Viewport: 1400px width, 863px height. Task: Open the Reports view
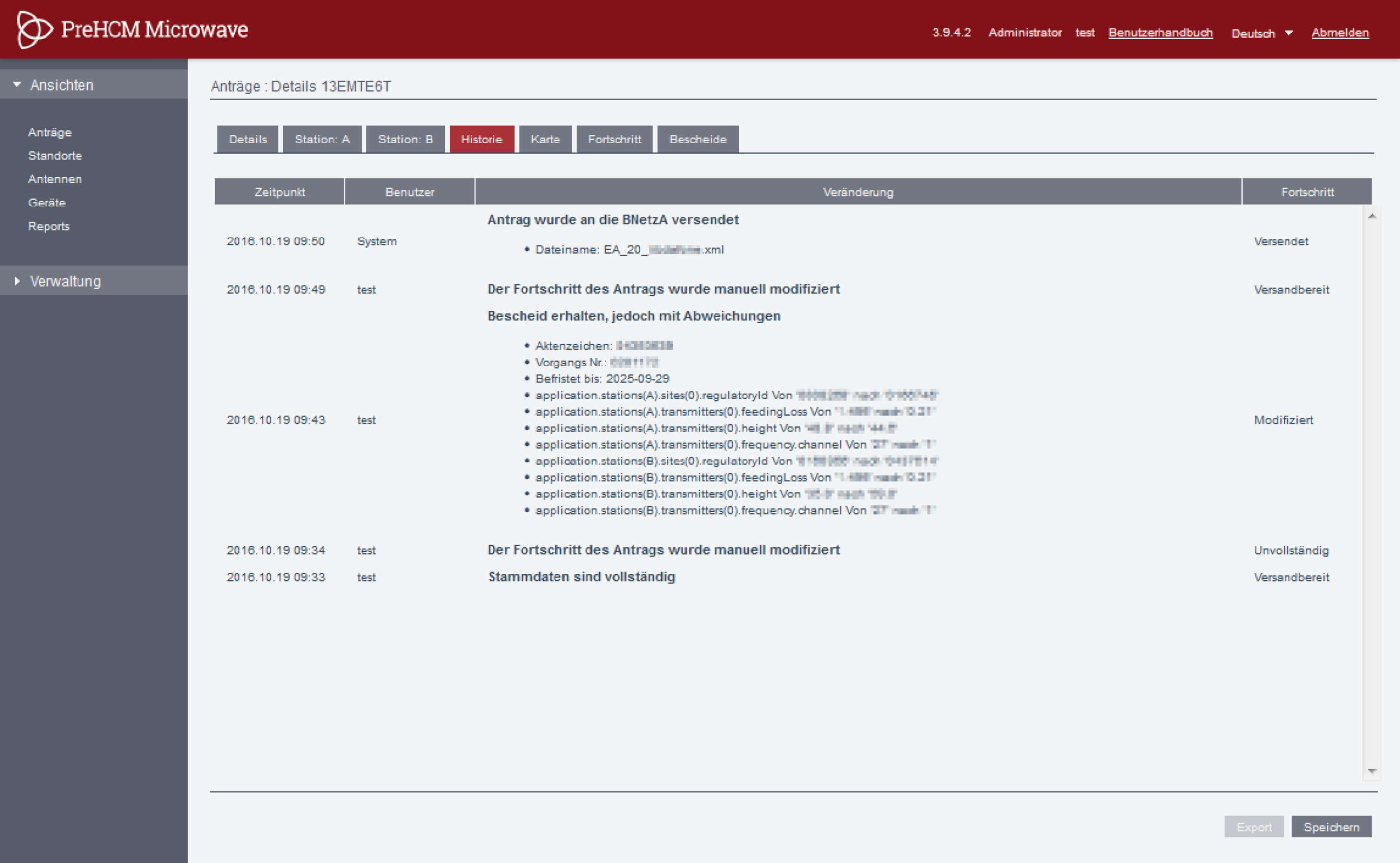tap(49, 226)
